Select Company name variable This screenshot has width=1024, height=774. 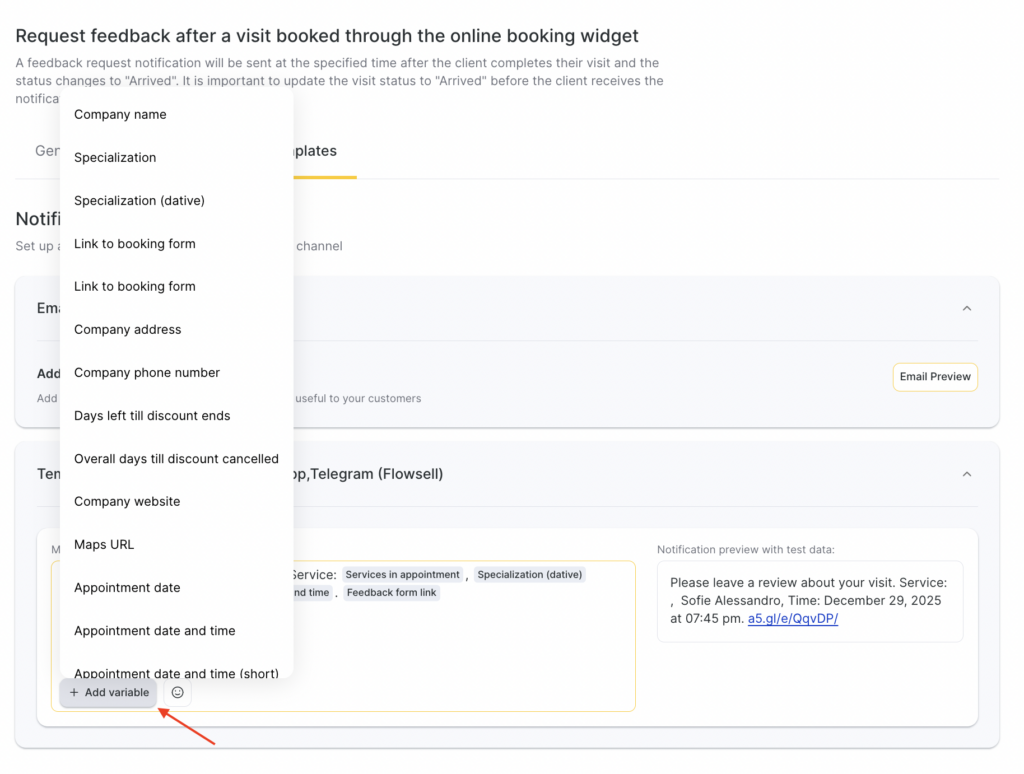(x=120, y=114)
